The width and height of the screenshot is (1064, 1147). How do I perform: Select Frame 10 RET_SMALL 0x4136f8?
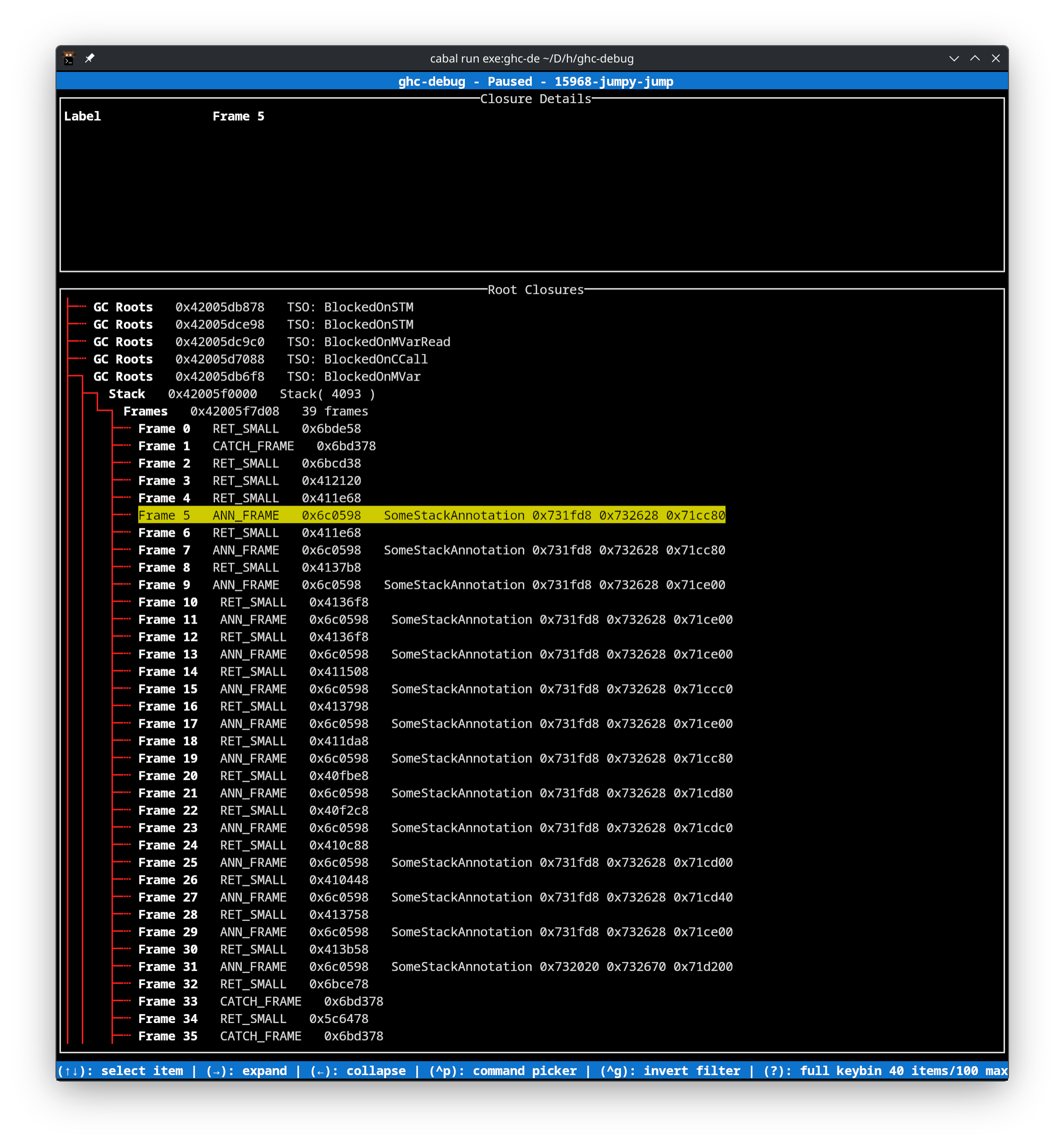pos(253,602)
